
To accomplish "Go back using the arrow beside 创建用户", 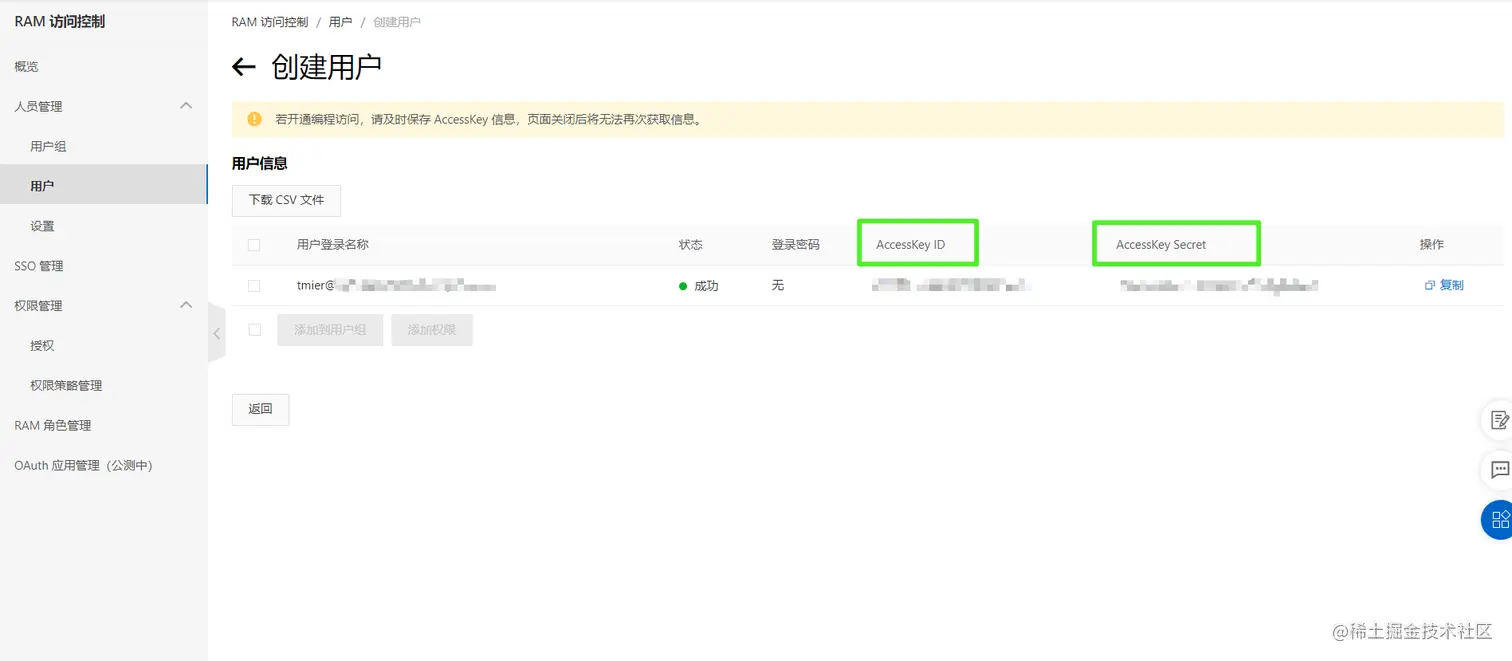I will [244, 67].
